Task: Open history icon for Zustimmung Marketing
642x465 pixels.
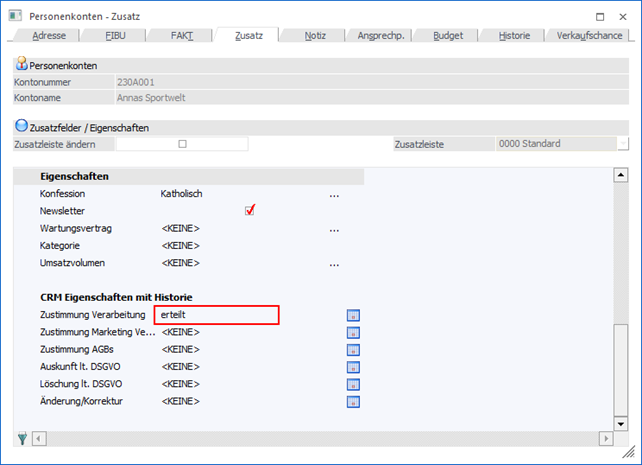Action: click(x=353, y=332)
